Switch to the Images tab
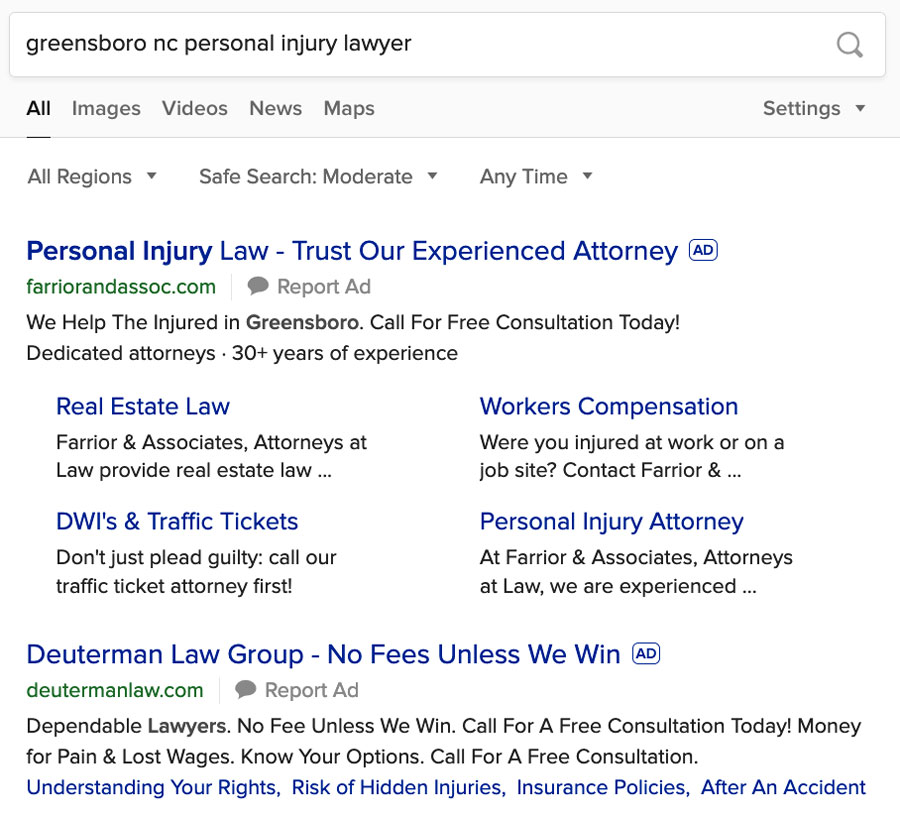This screenshot has width=900, height=819. [106, 108]
